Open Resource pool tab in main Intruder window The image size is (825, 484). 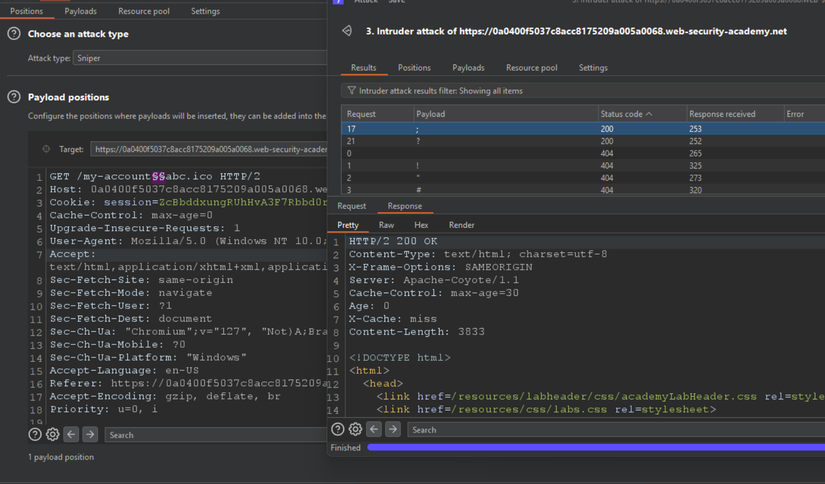(x=144, y=11)
